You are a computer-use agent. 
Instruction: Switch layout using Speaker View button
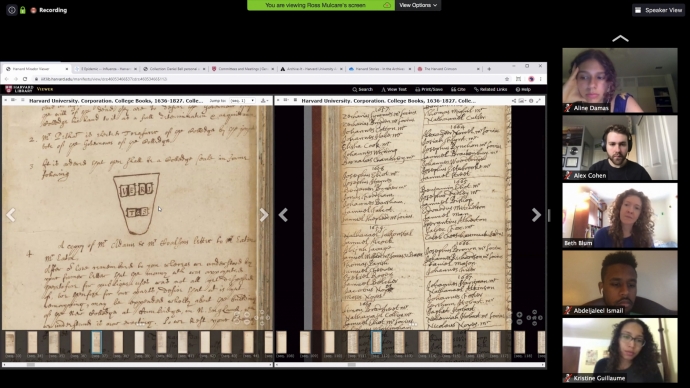click(658, 10)
